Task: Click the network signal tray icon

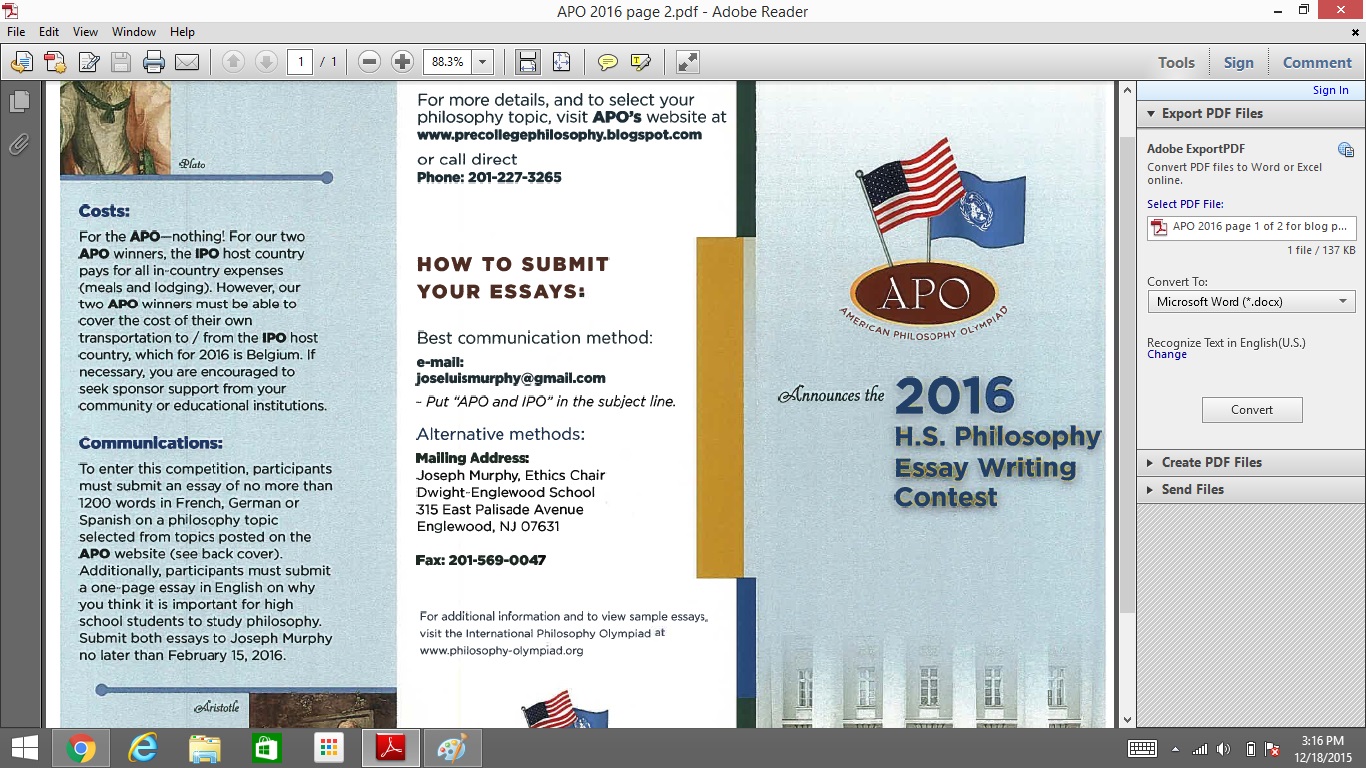Action: [1200, 749]
